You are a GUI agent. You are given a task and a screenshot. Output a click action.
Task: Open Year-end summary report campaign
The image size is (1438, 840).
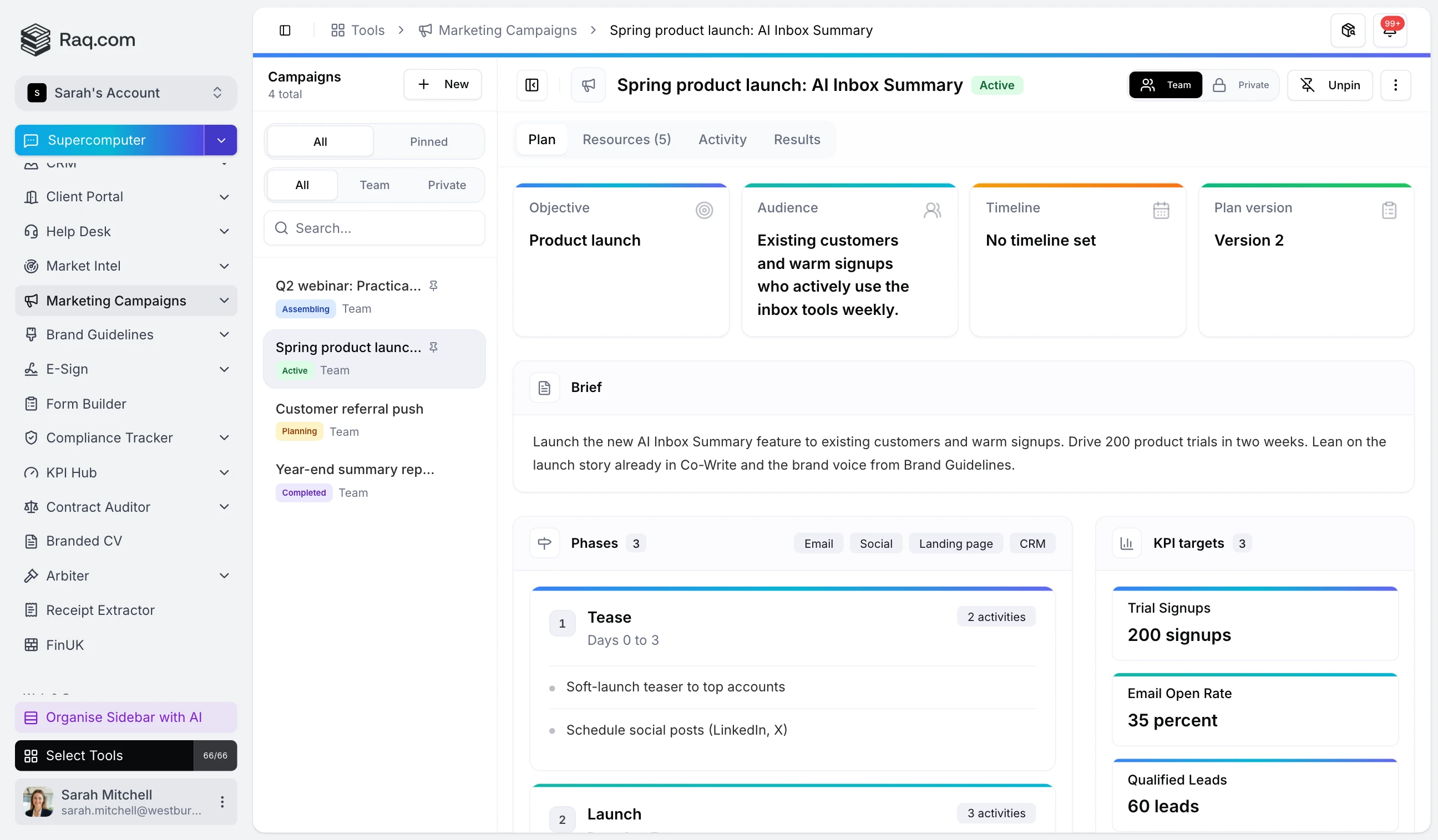point(374,481)
